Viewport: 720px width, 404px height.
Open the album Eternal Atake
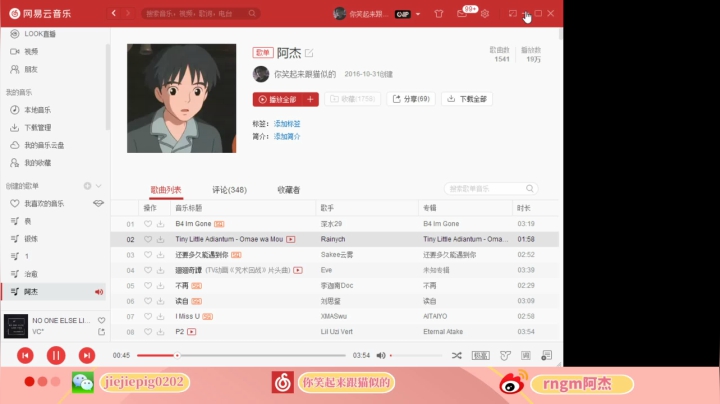pos(443,332)
